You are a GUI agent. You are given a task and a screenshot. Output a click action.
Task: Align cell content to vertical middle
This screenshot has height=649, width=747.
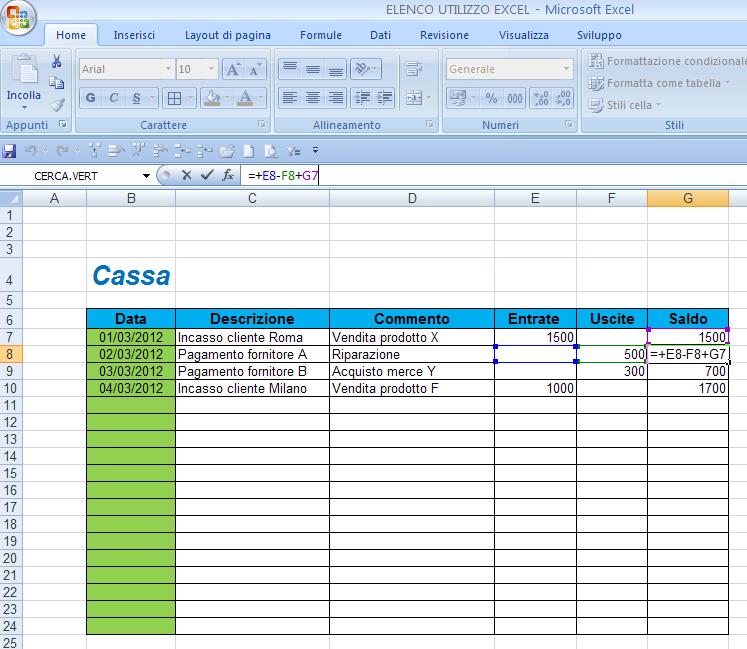[313, 70]
